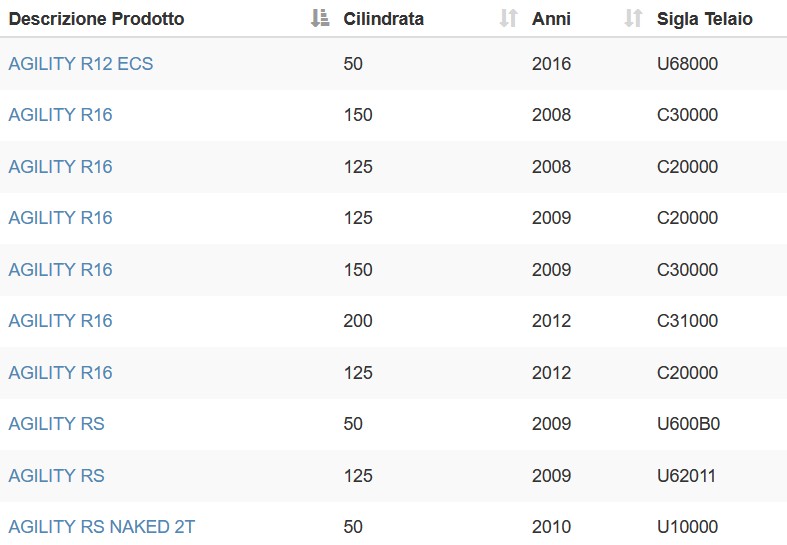787x545 pixels.
Task: Select the Sigla Telaio column header
Action: tap(705, 19)
